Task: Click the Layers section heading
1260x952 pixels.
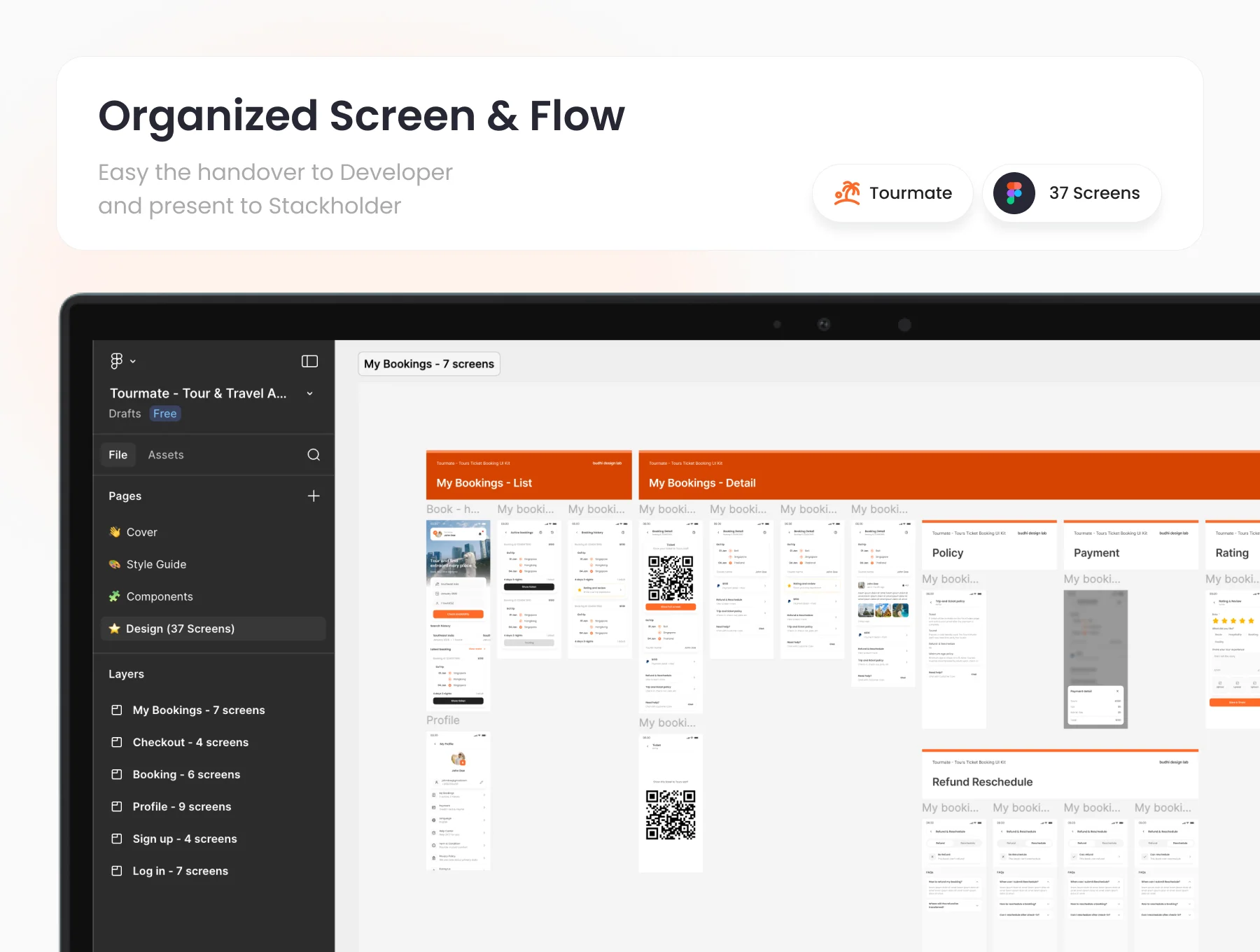Action: pos(126,674)
